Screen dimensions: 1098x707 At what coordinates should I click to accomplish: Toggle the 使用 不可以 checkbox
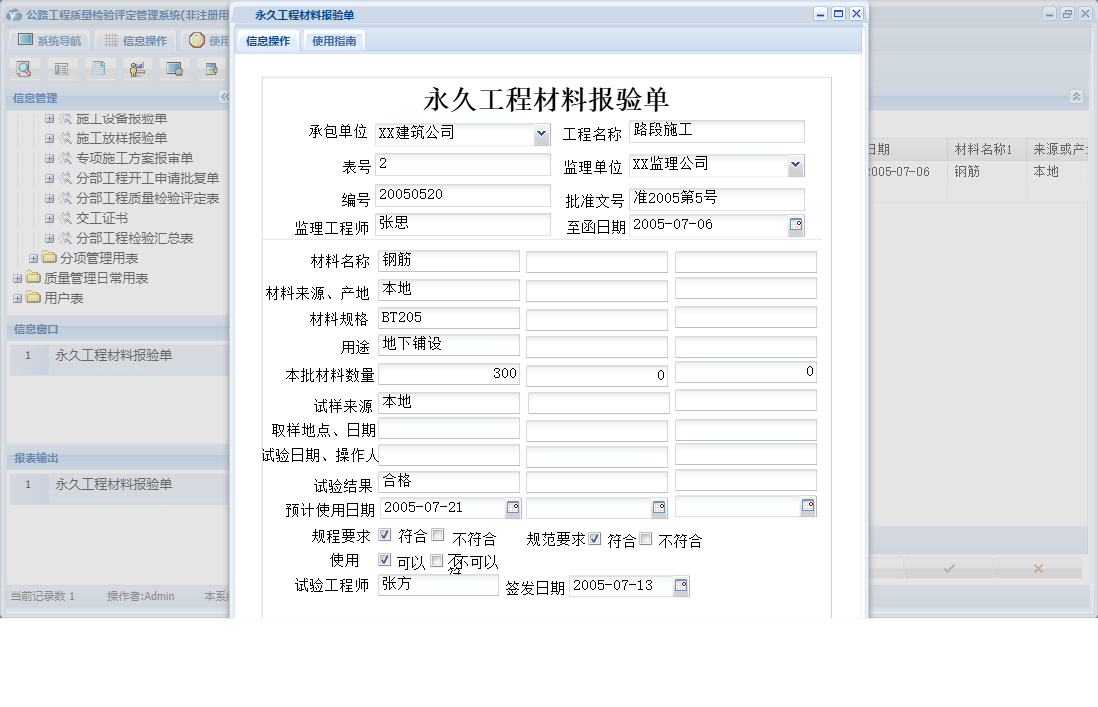(434, 558)
